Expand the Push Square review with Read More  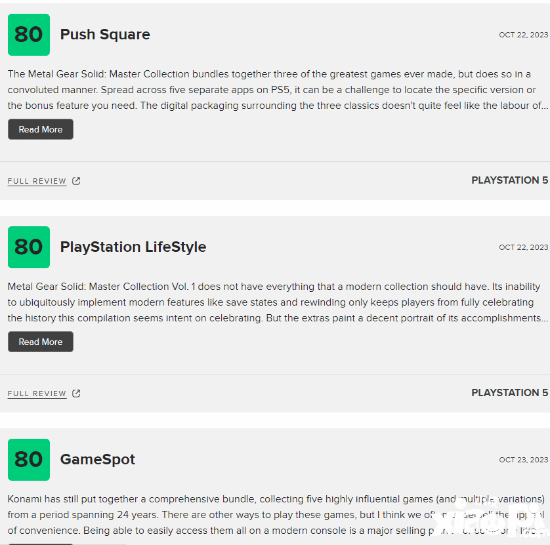(x=41, y=129)
